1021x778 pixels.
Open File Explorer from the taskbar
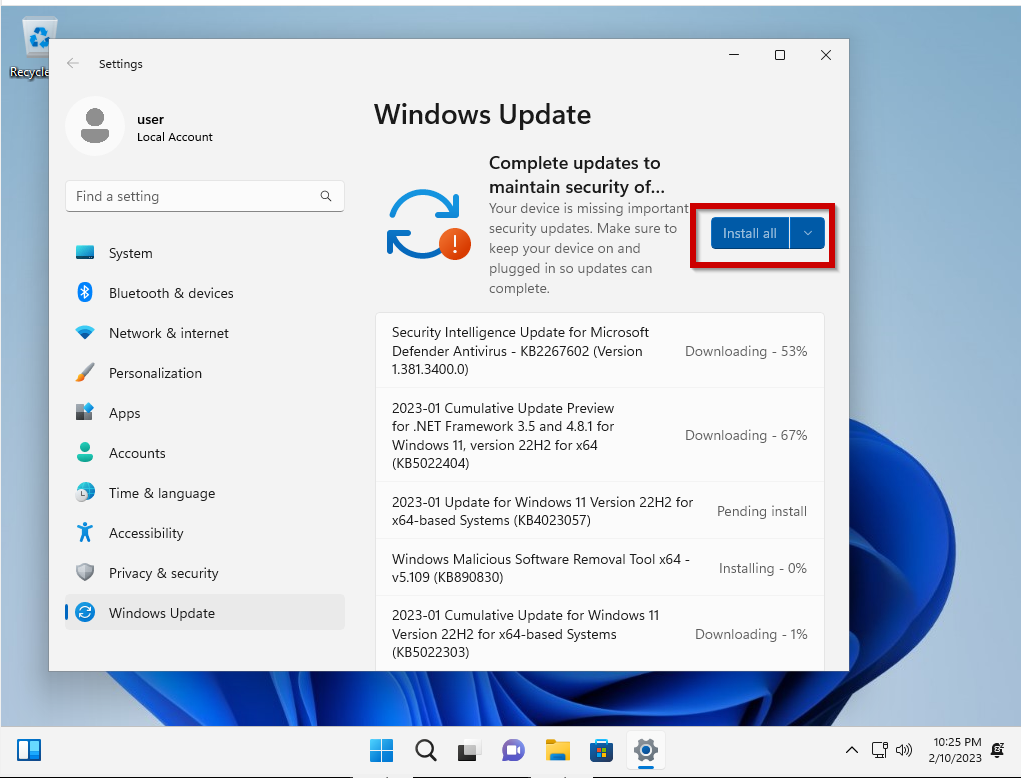click(557, 751)
